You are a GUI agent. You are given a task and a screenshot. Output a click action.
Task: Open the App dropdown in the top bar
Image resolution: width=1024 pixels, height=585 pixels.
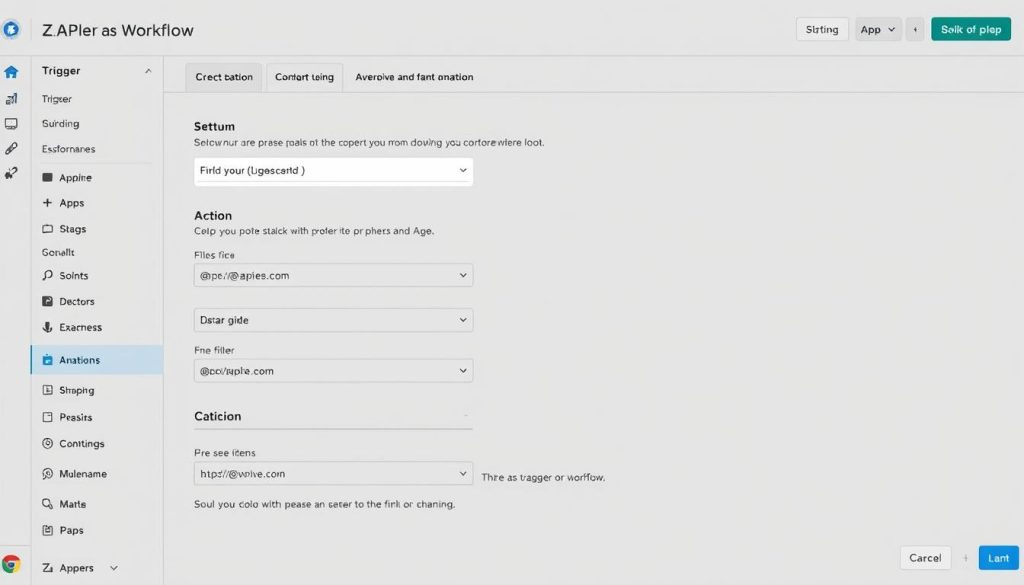(877, 29)
